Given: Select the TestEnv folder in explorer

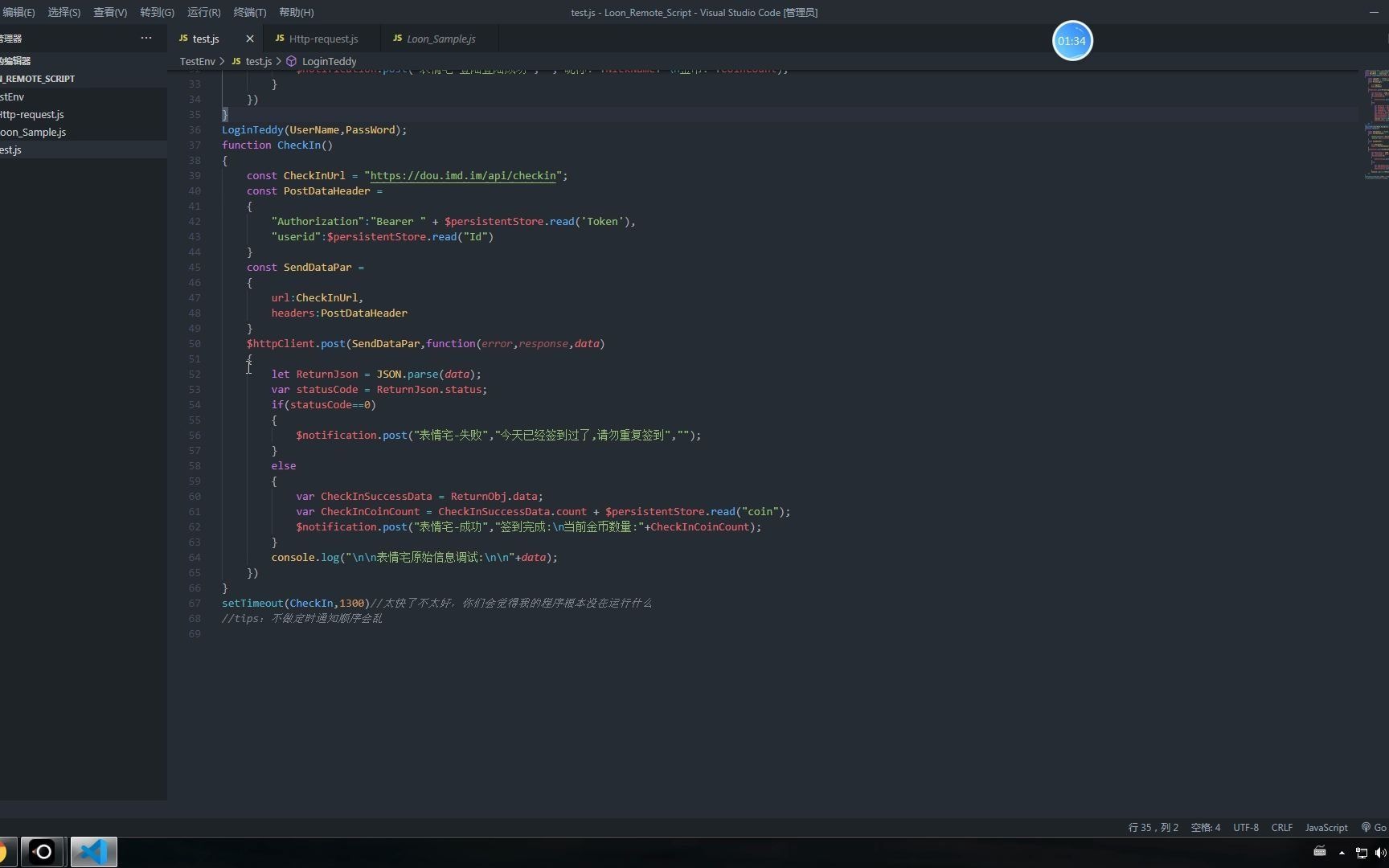Looking at the screenshot, I should pos(84,96).
